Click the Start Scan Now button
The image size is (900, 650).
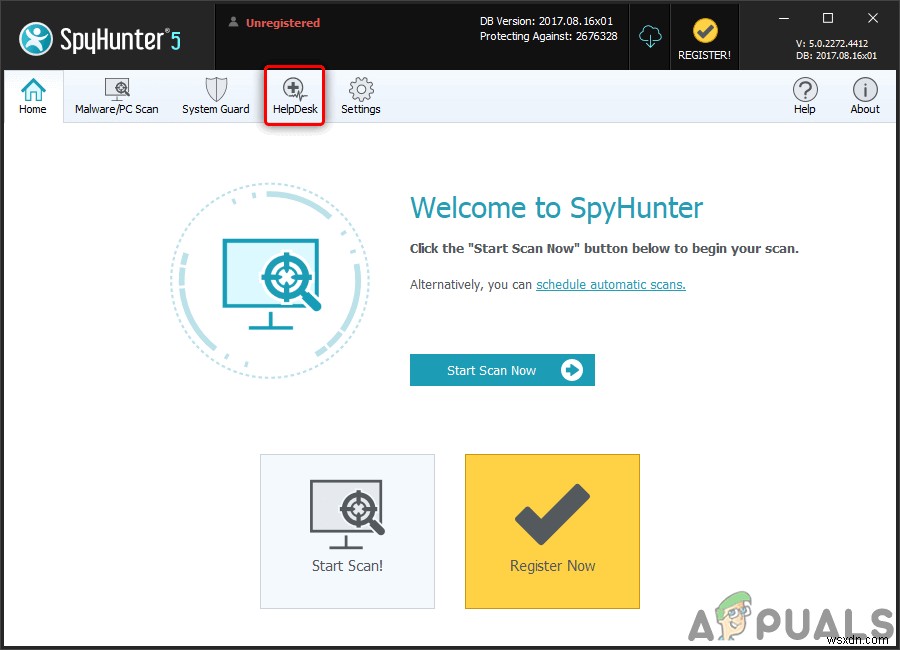502,370
